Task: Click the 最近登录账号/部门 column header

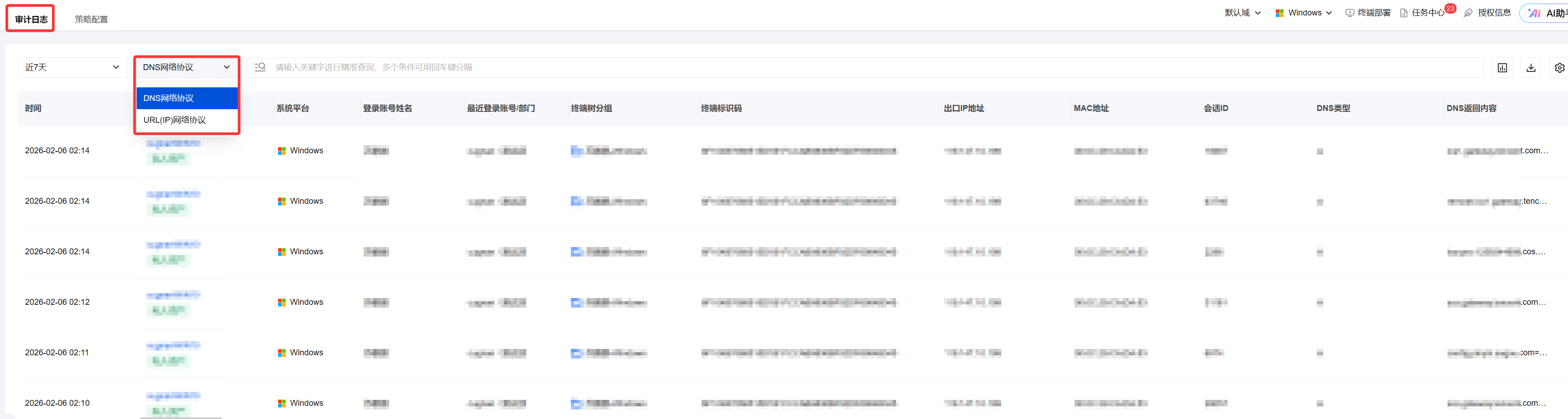Action: click(501, 108)
